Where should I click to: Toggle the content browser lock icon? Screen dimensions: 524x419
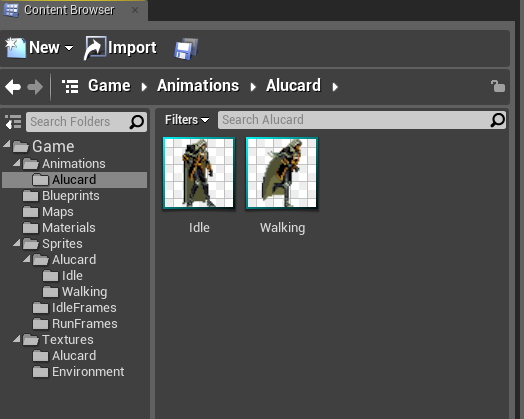point(498,86)
